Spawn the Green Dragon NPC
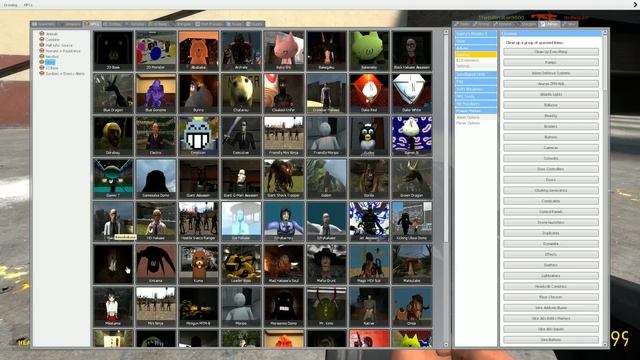This screenshot has width=640, height=360. tap(412, 179)
